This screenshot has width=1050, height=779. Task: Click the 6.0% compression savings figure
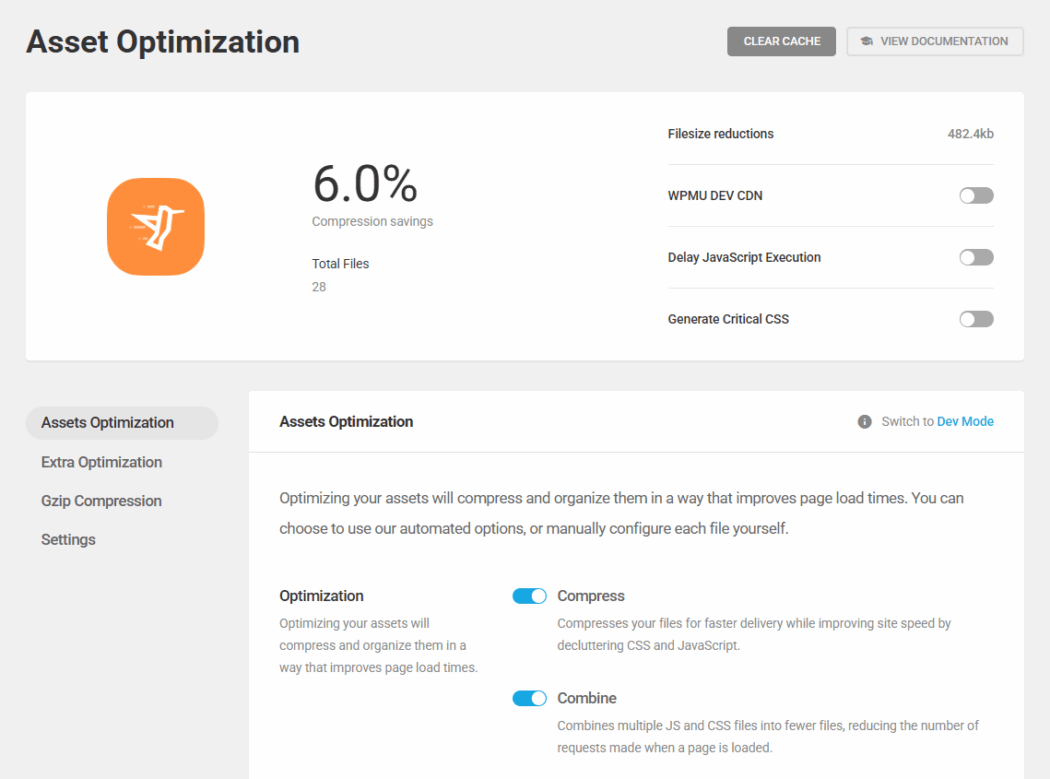tap(364, 184)
